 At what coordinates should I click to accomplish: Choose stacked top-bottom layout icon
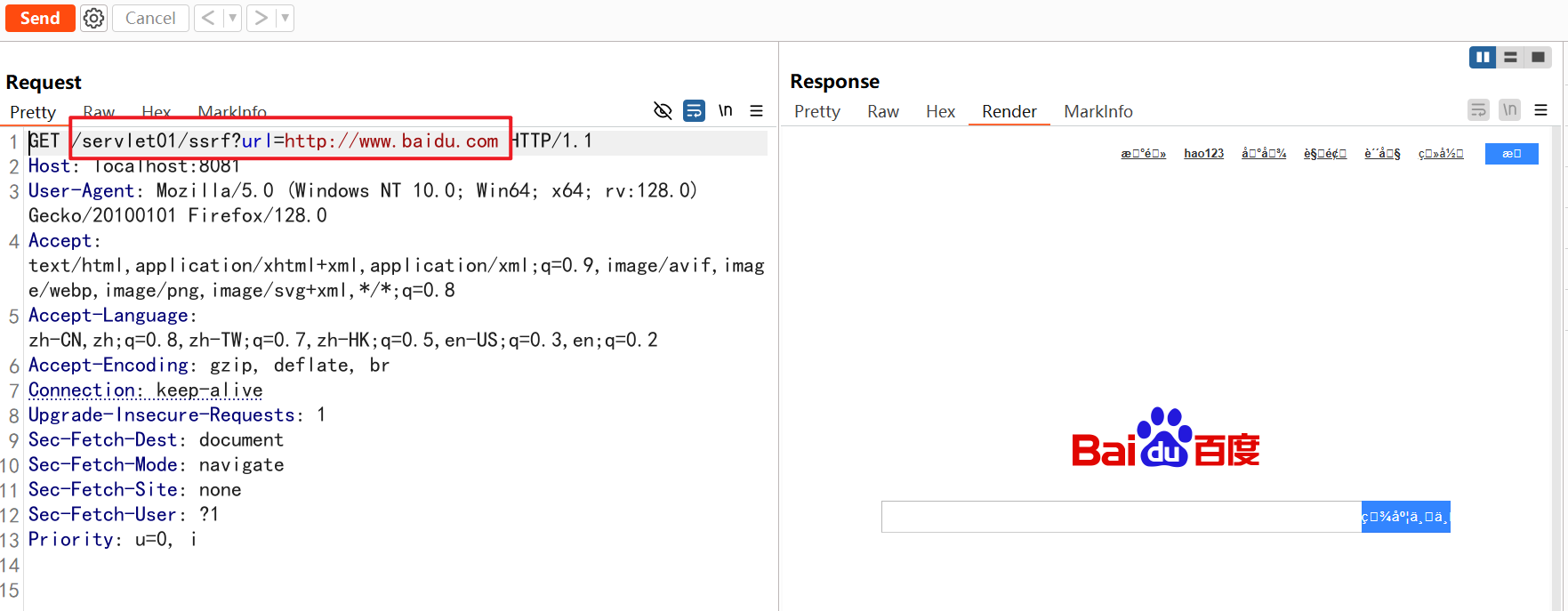[1510, 57]
